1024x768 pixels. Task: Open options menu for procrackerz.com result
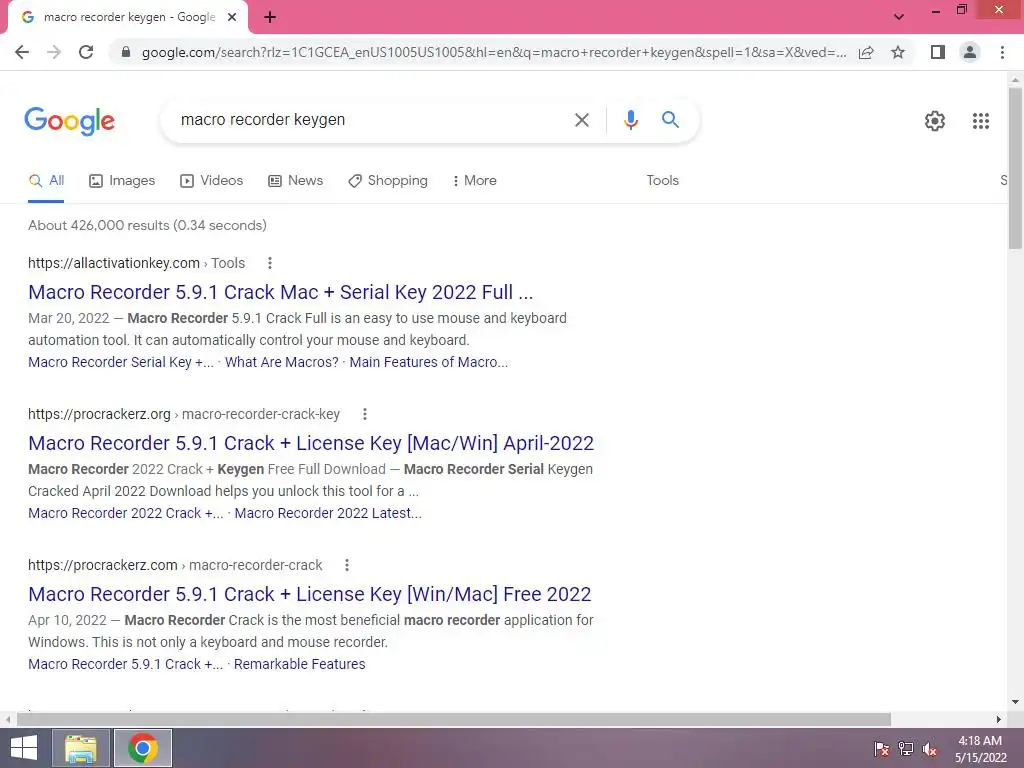(347, 565)
